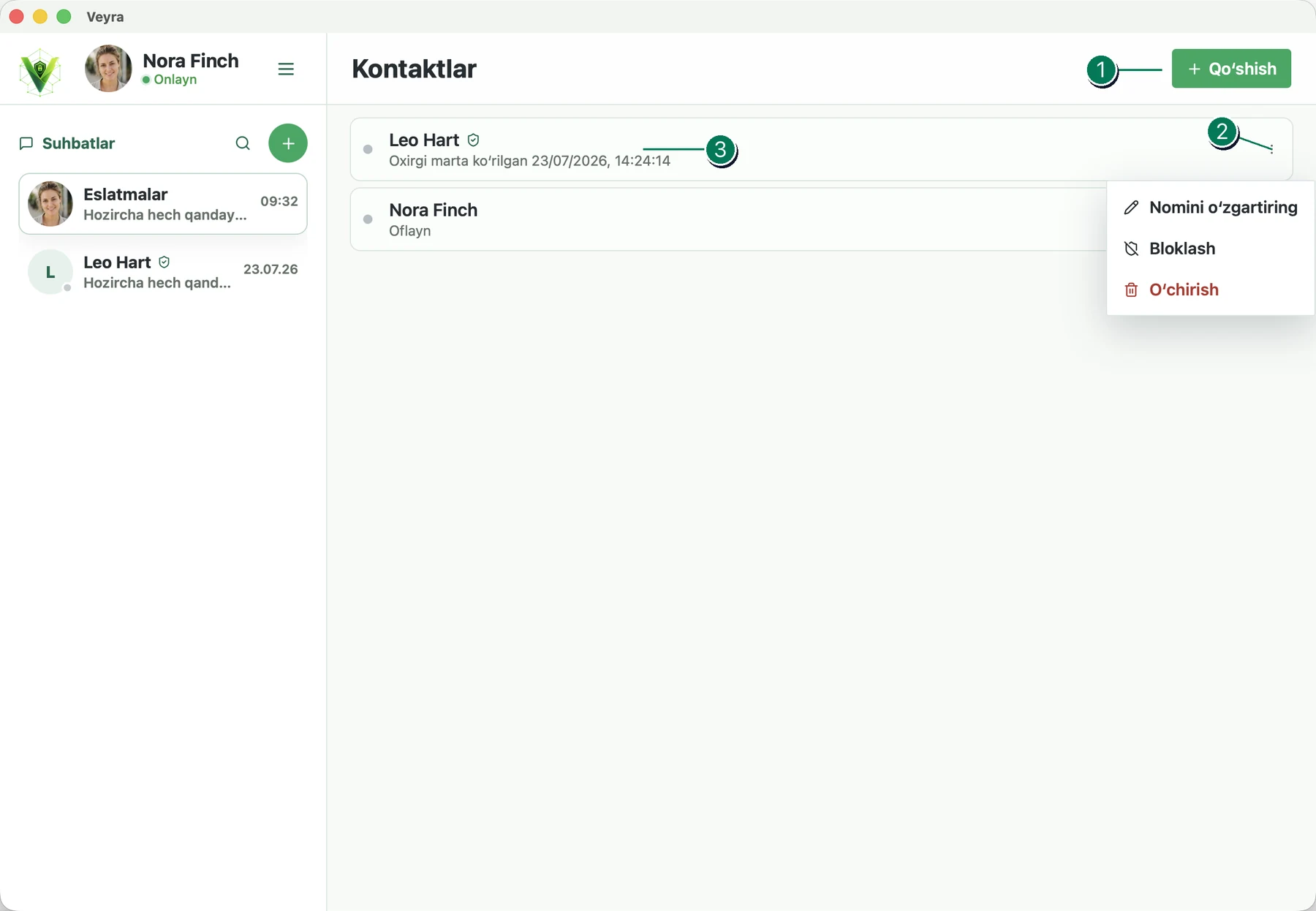Click the pencil icon in the menu

click(1131, 208)
